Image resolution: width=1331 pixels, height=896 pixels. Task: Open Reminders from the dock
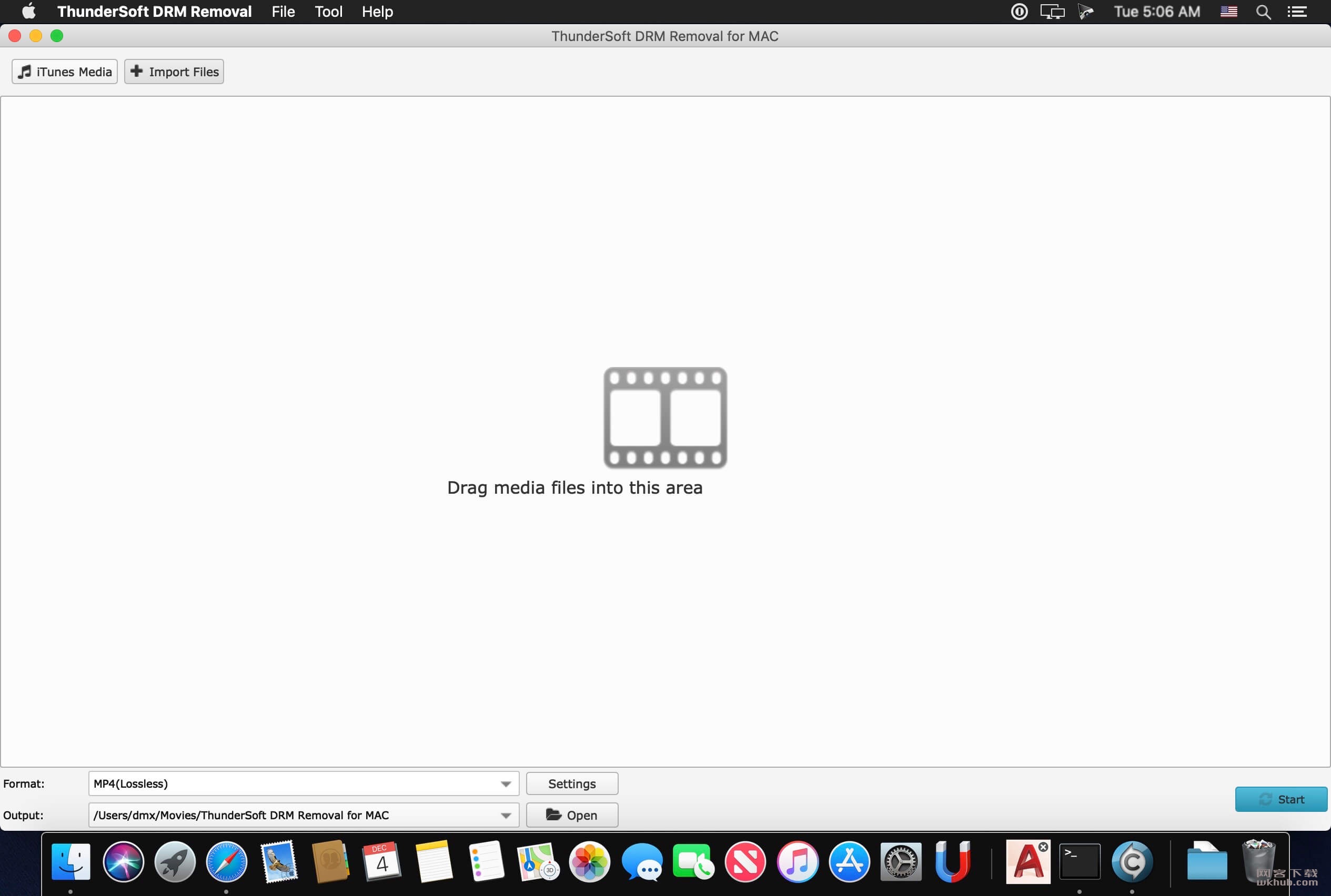[486, 861]
